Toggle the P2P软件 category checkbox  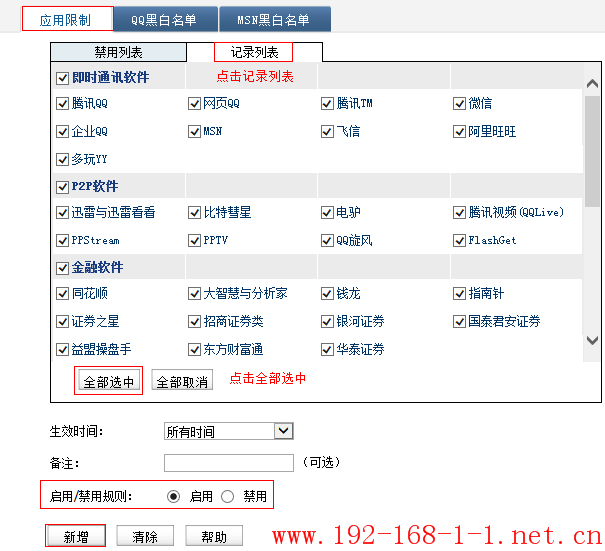[x=62, y=187]
